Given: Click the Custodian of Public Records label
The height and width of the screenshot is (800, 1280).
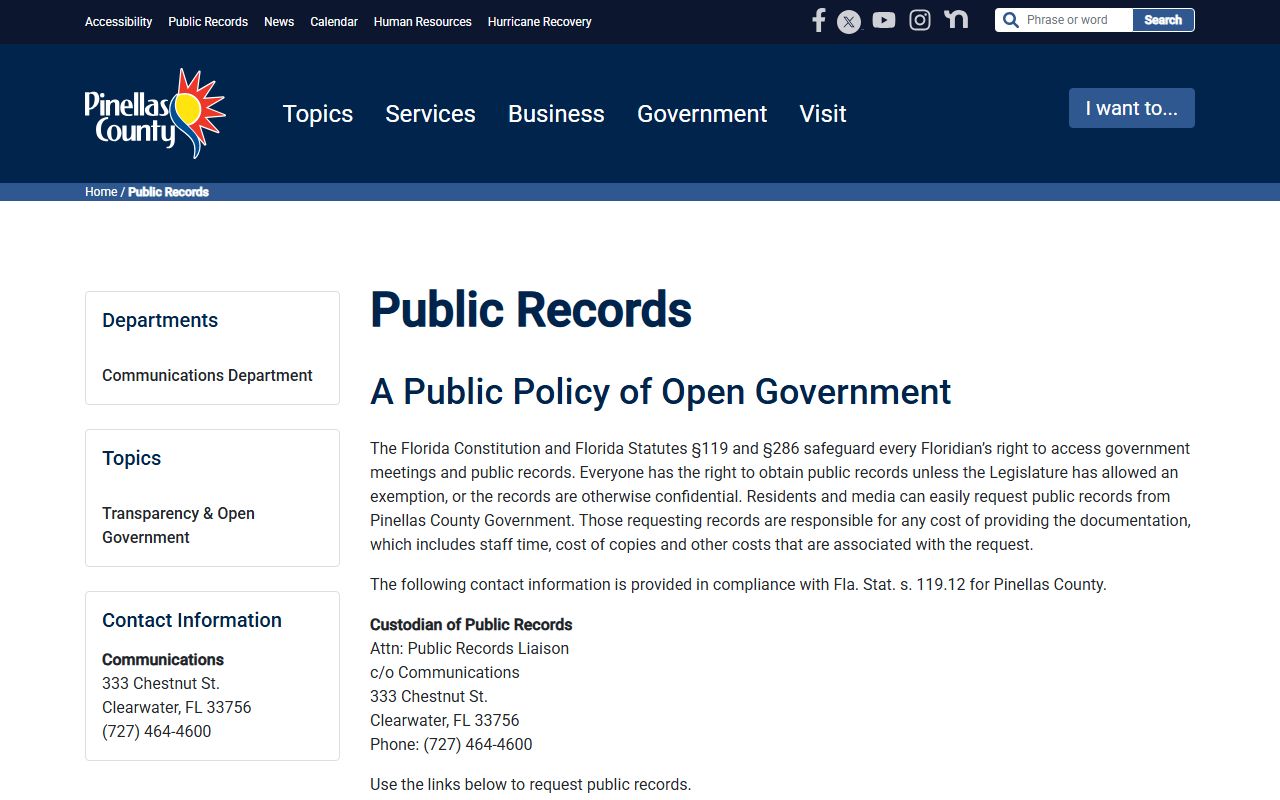Looking at the screenshot, I should (471, 625).
